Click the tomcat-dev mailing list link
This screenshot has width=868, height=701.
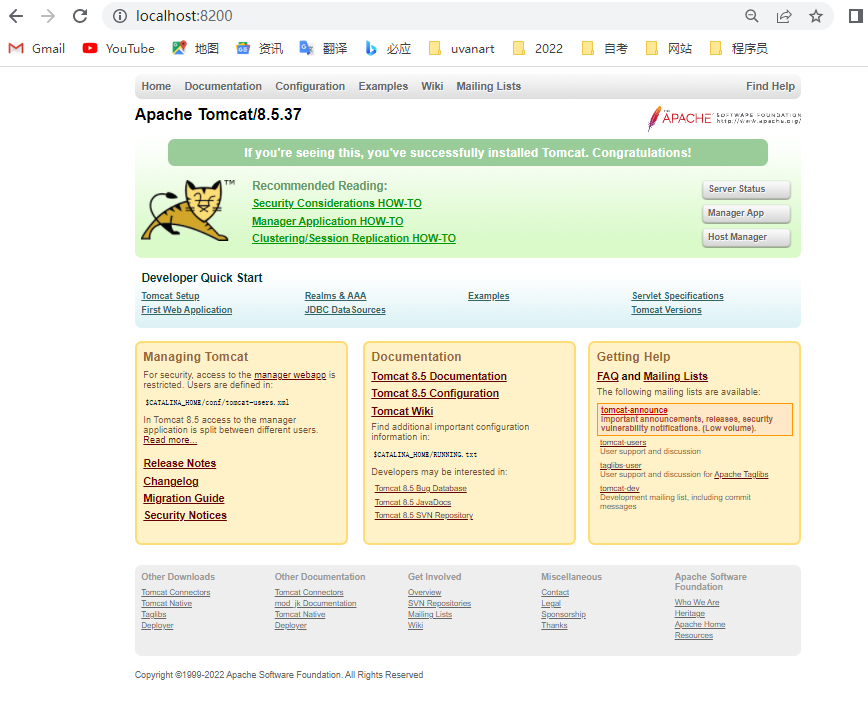[x=620, y=488]
